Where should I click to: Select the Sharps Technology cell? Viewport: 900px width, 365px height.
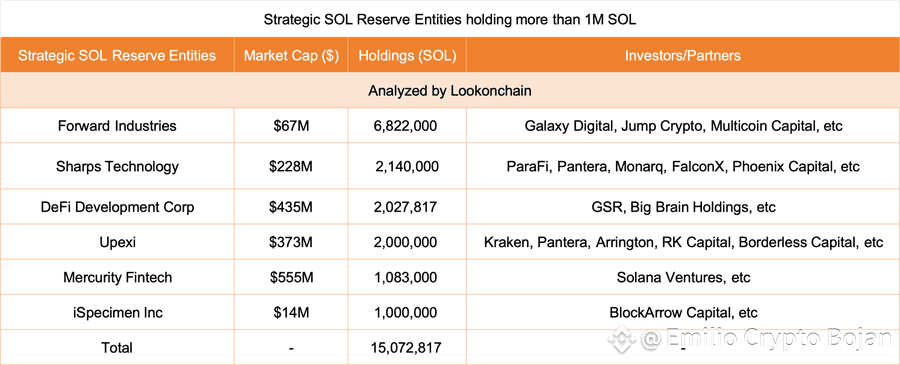(117, 166)
